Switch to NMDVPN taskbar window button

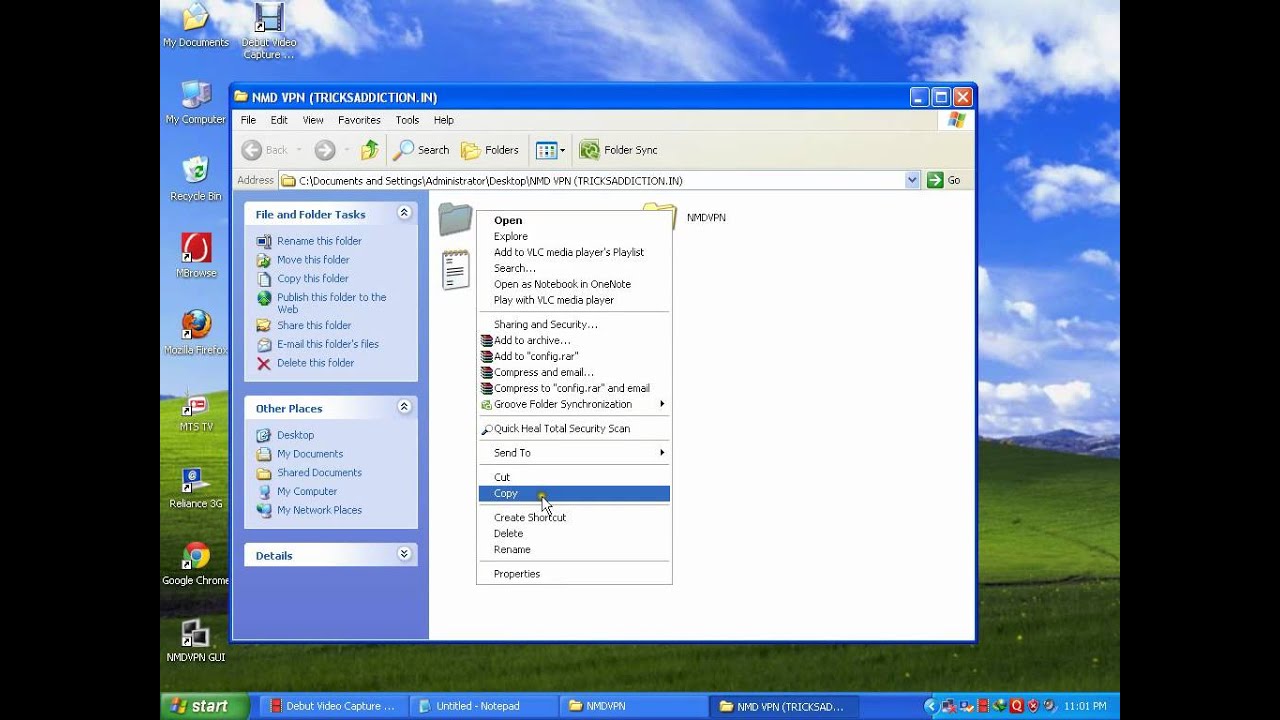632,706
